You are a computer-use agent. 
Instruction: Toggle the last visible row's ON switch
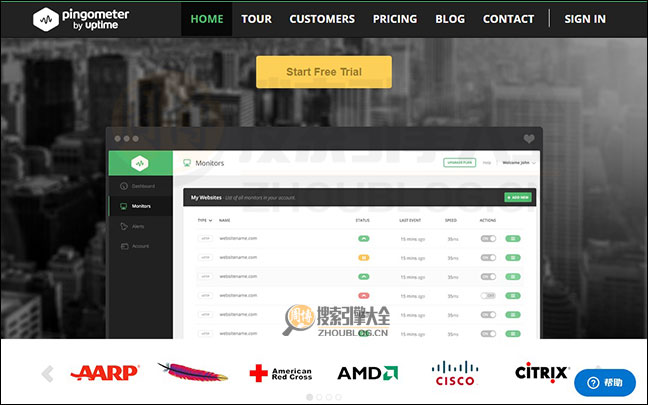tap(488, 334)
